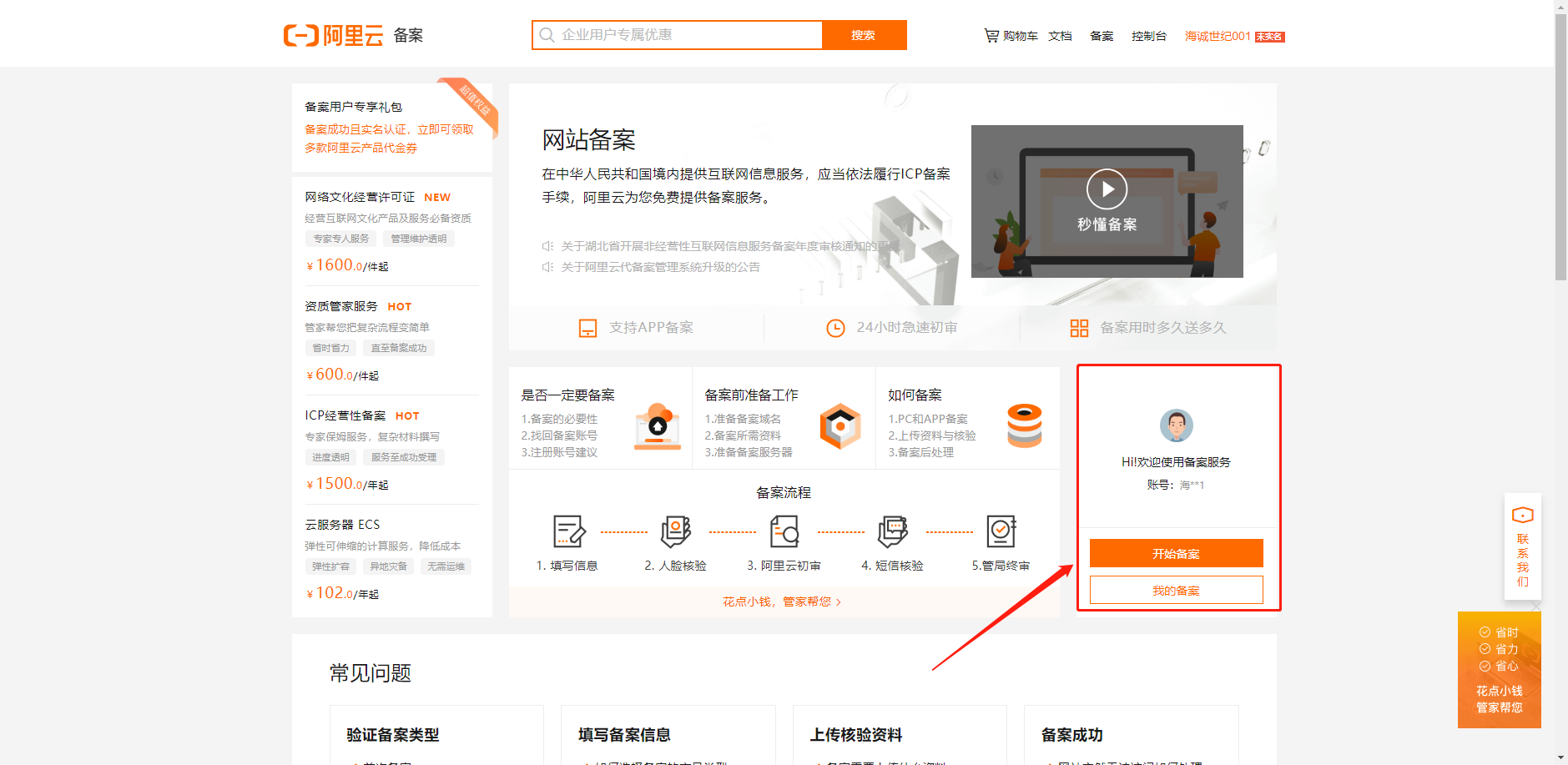The image size is (1568, 765).
Task: Click the search input field
Action: [677, 35]
